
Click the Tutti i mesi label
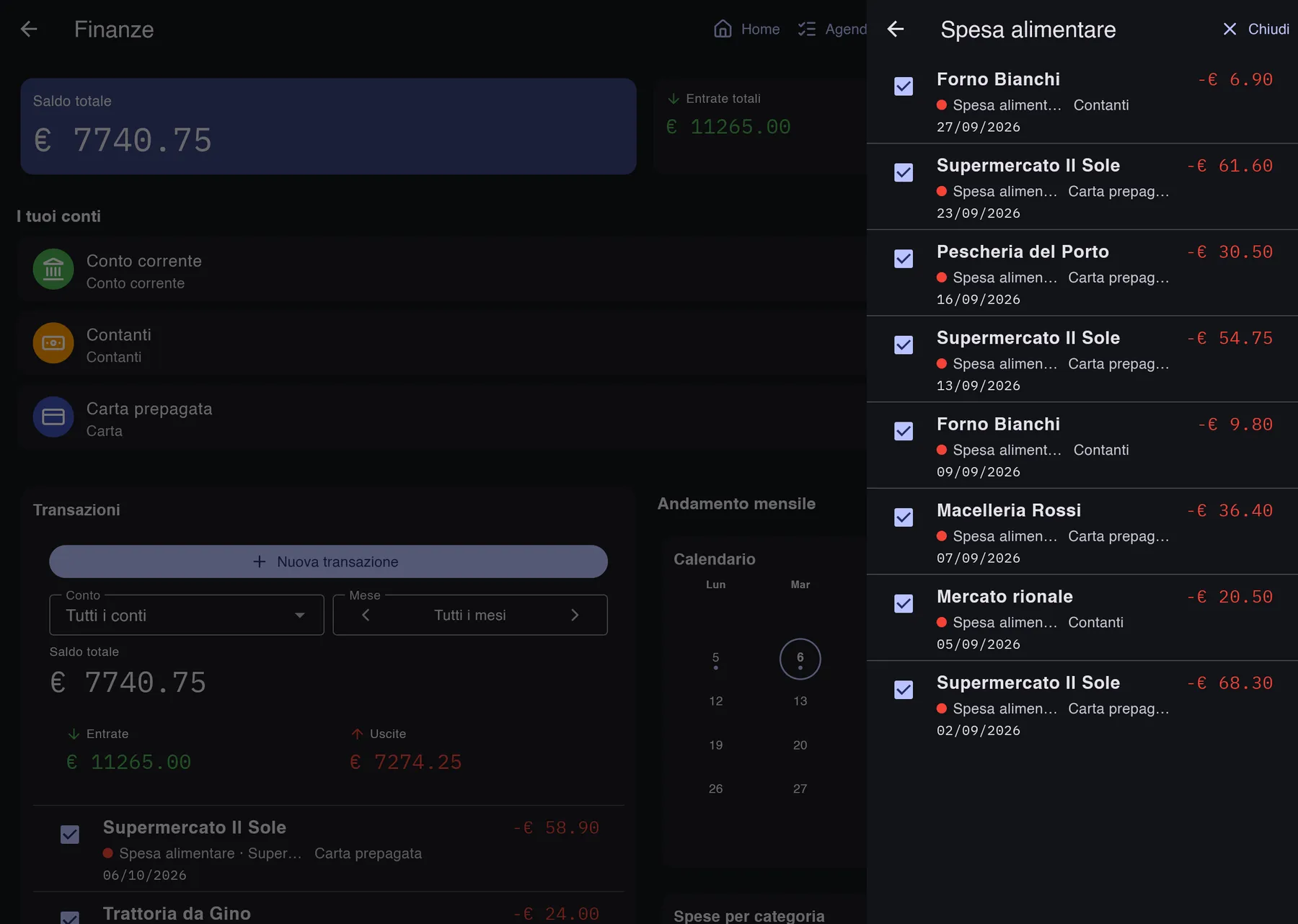pyautogui.click(x=470, y=615)
